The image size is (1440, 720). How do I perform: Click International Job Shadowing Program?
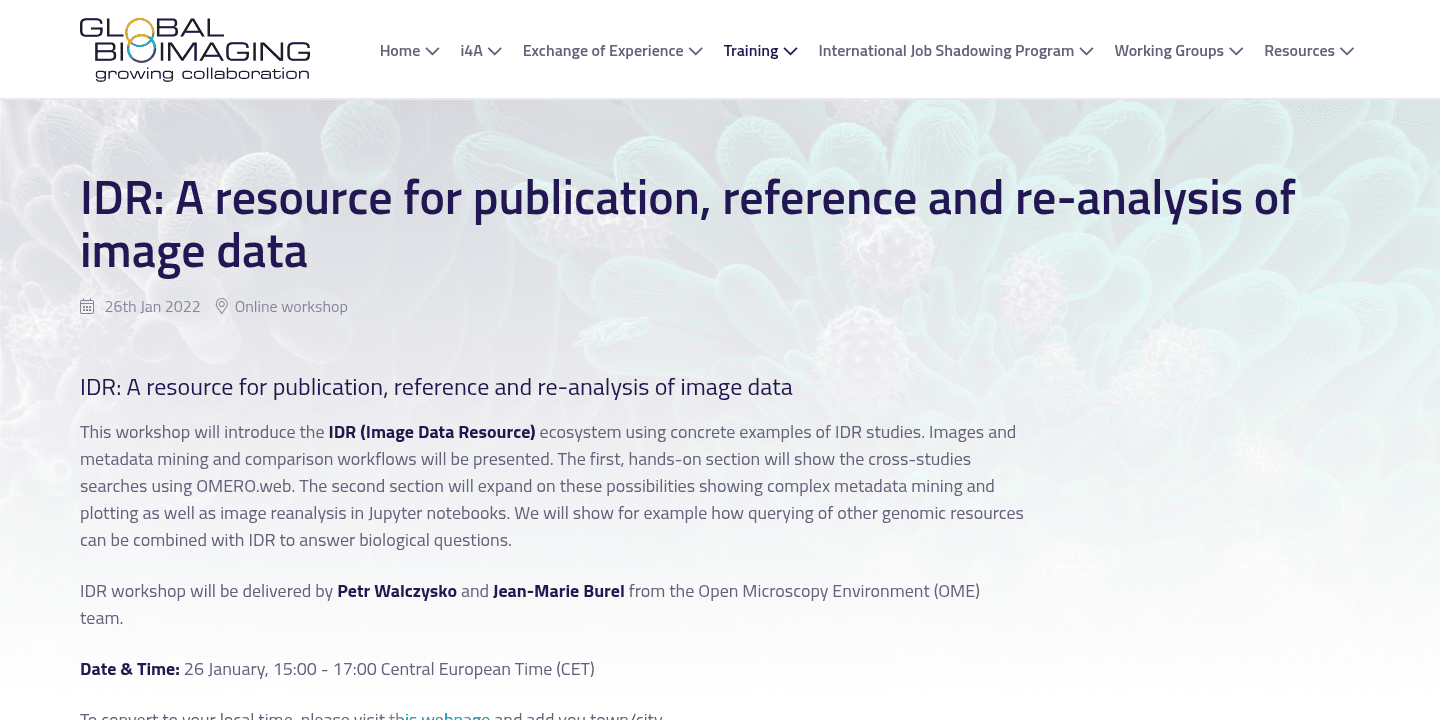(946, 50)
